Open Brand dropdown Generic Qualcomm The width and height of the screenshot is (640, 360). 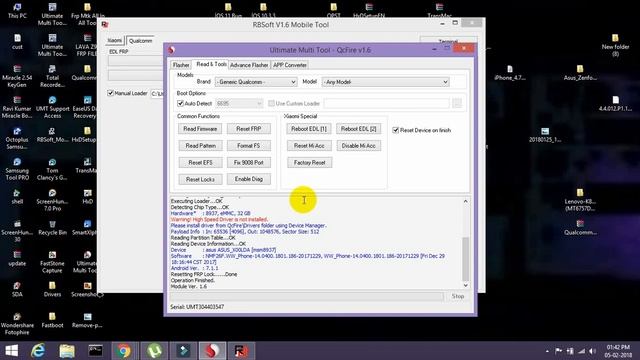coord(256,82)
